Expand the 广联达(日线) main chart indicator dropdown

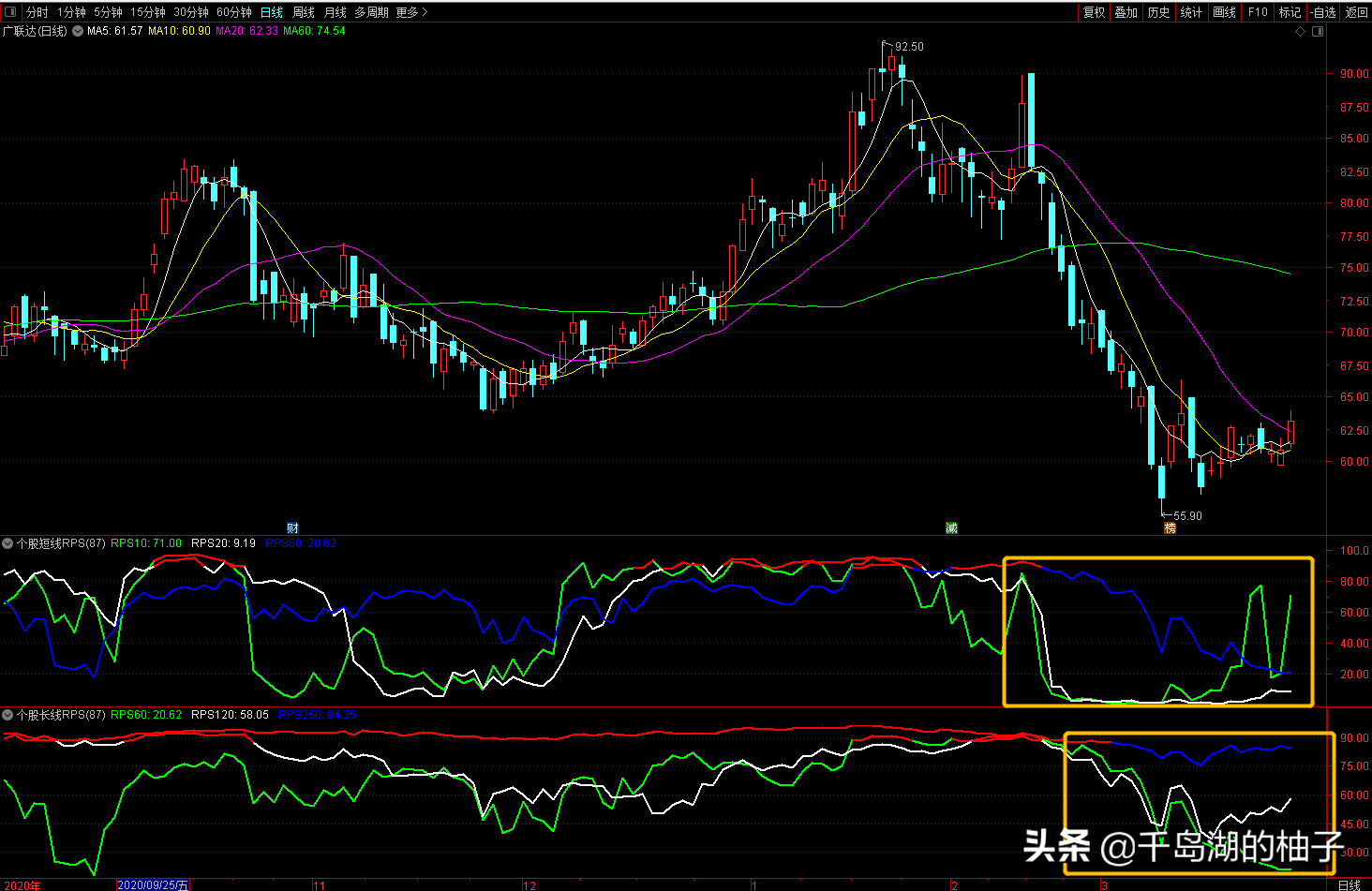[78, 32]
